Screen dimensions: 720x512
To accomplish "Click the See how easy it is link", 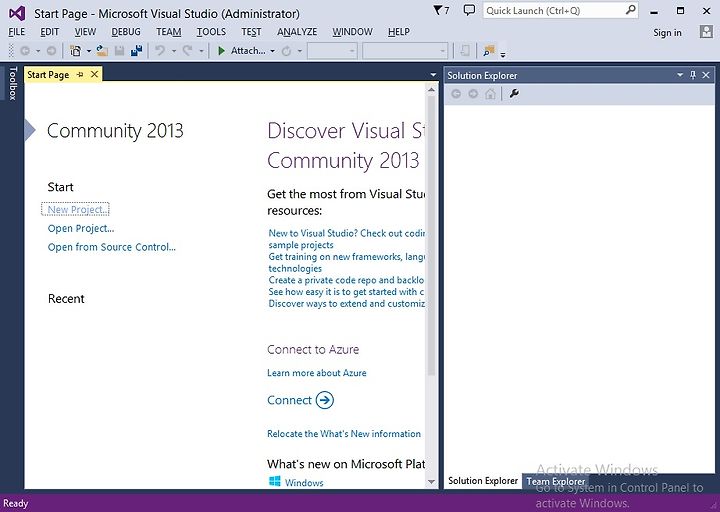I will click(x=346, y=292).
